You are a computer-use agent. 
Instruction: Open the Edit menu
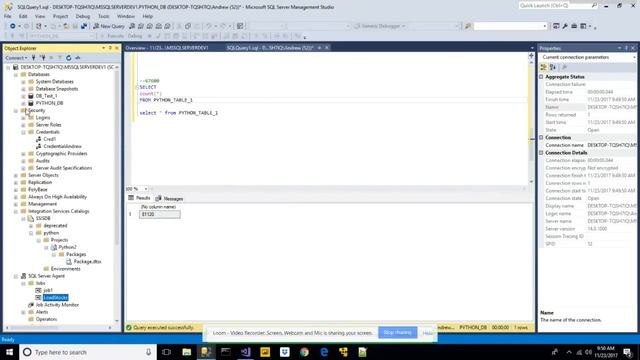tap(23, 16)
